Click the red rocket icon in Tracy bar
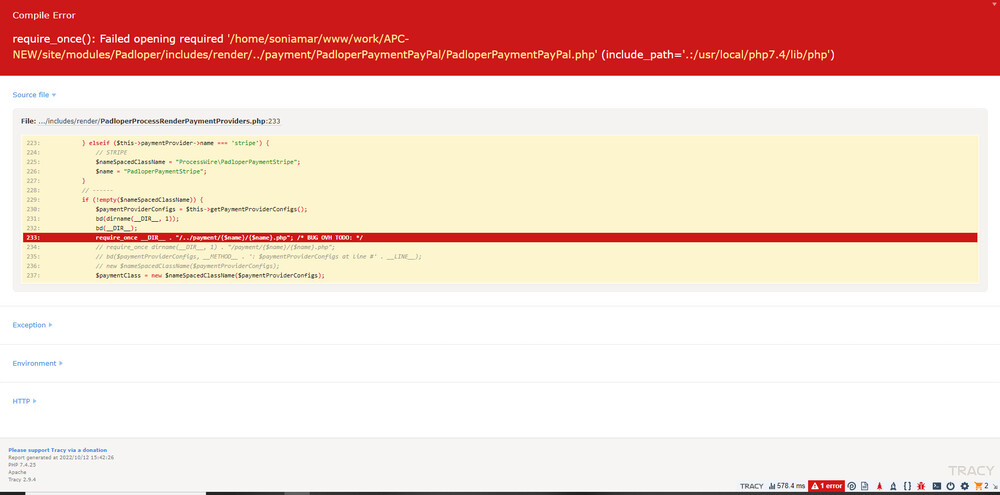This screenshot has width=1000, height=495. click(879, 486)
